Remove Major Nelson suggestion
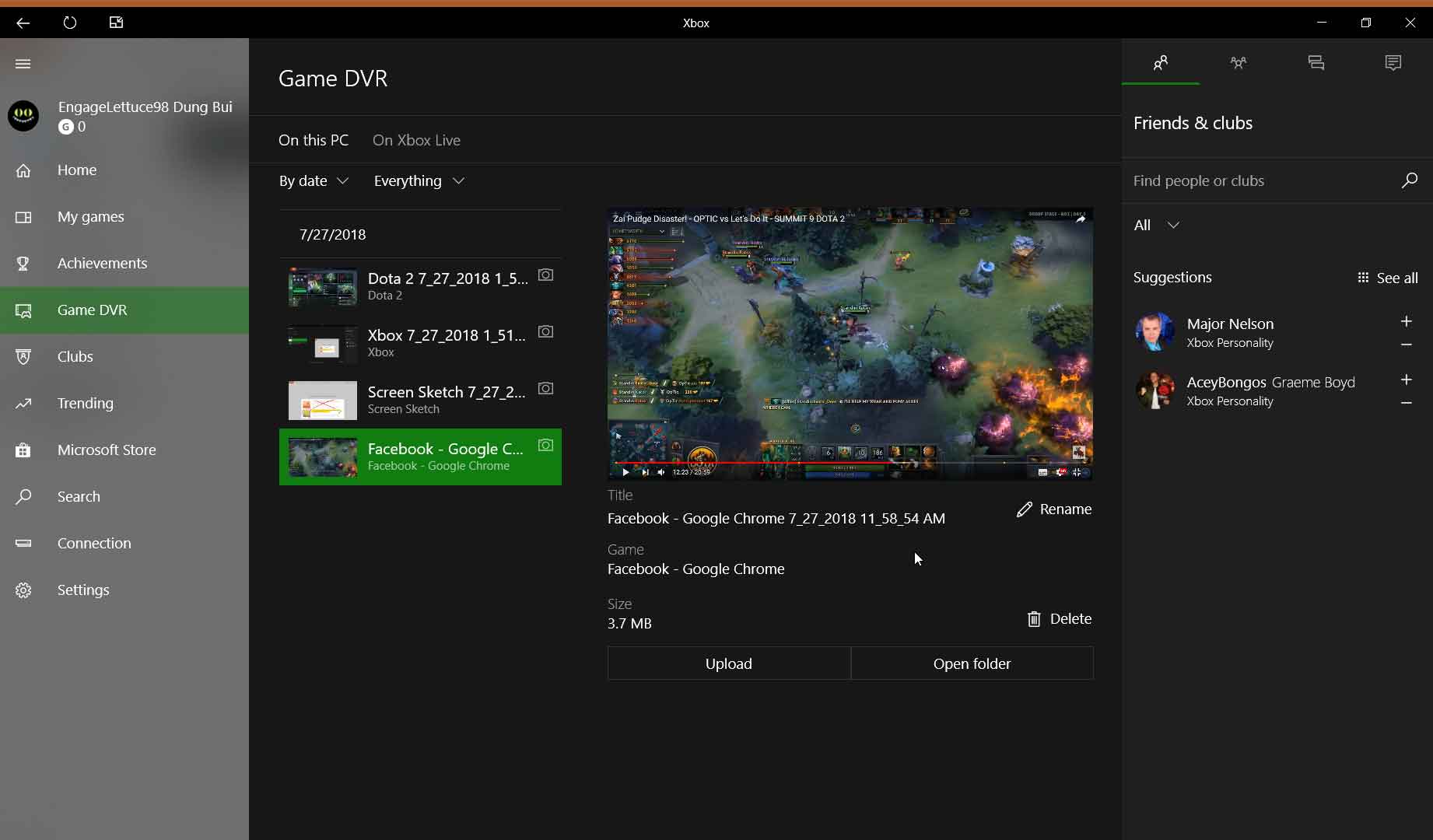The image size is (1433, 840). [1406, 344]
